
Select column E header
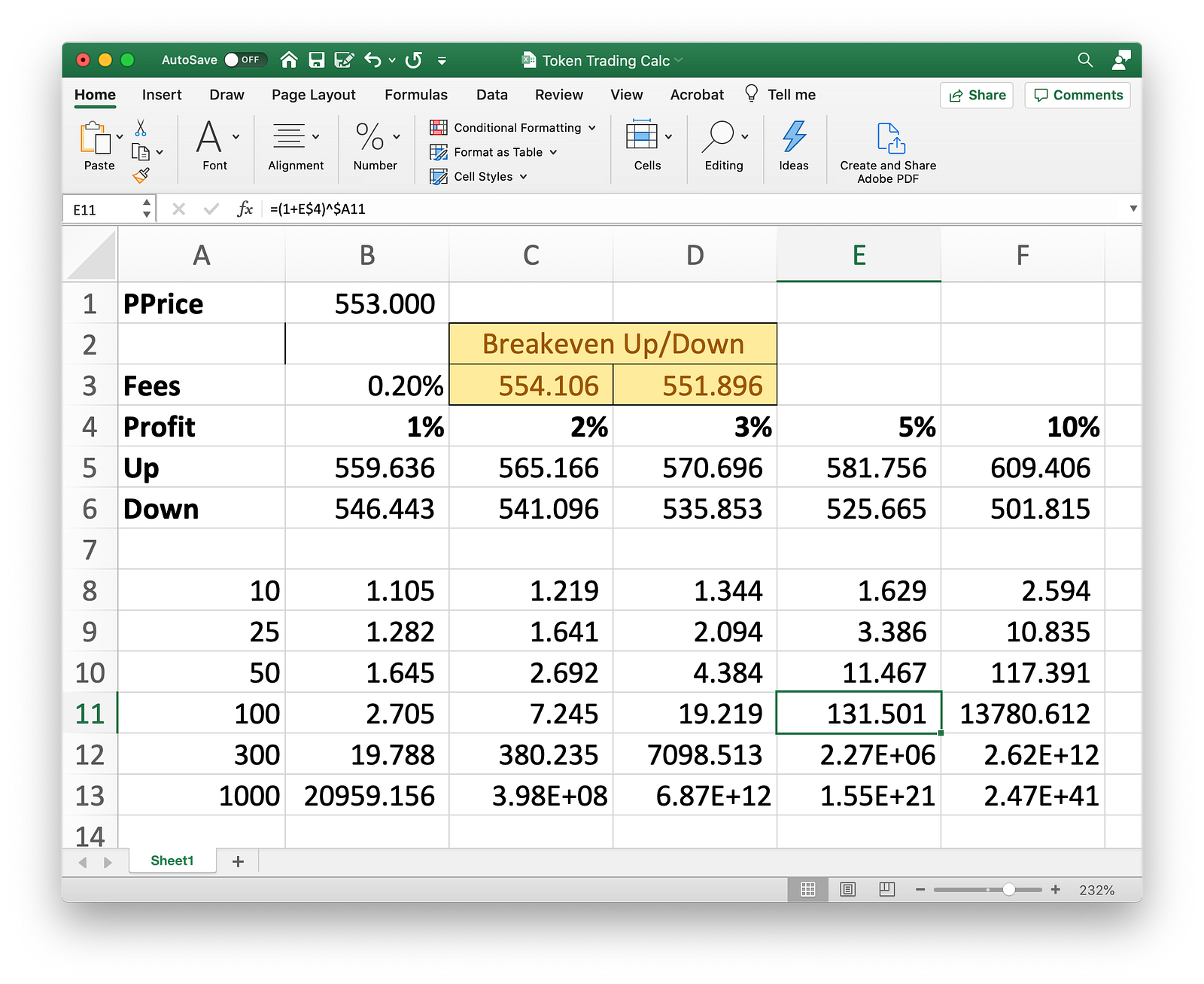[859, 255]
